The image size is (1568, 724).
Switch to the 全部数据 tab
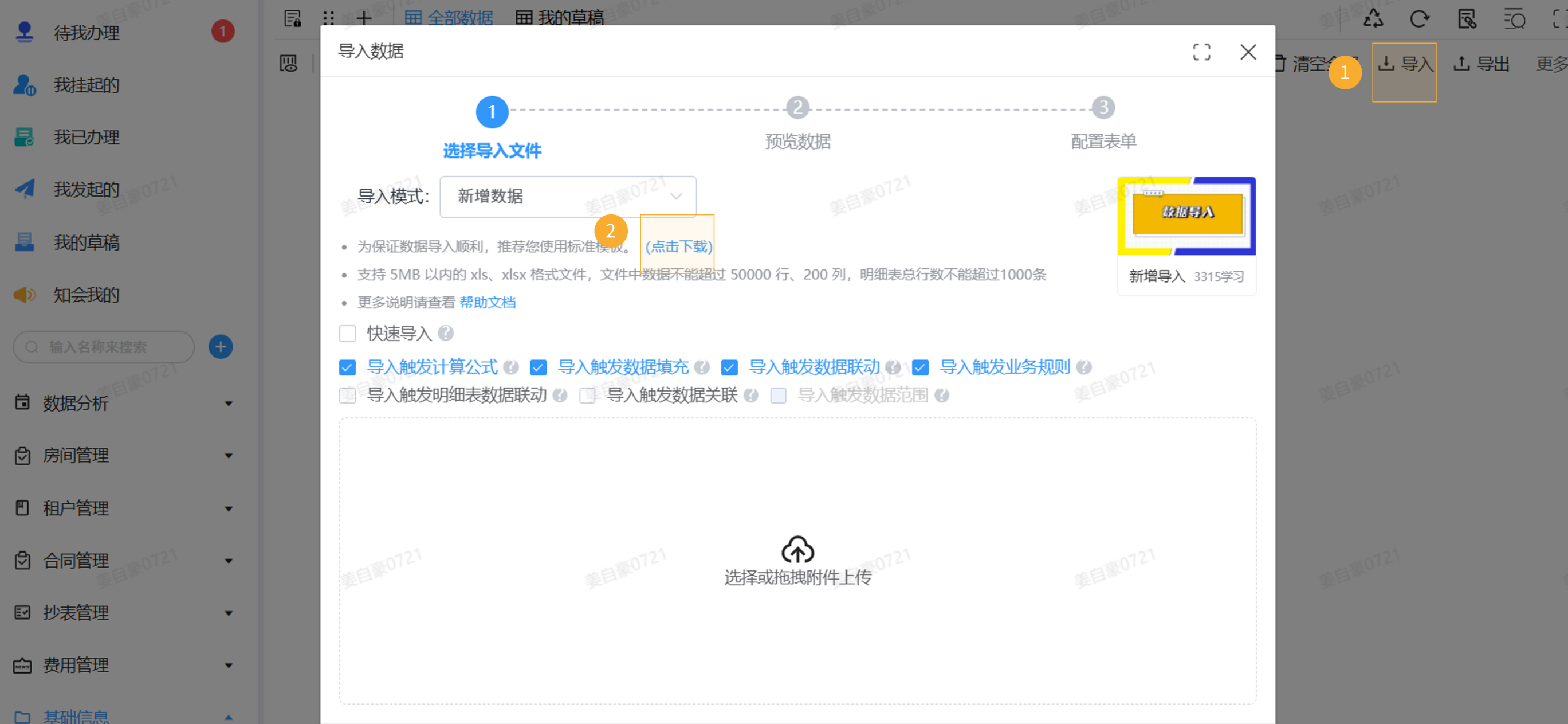[449, 18]
